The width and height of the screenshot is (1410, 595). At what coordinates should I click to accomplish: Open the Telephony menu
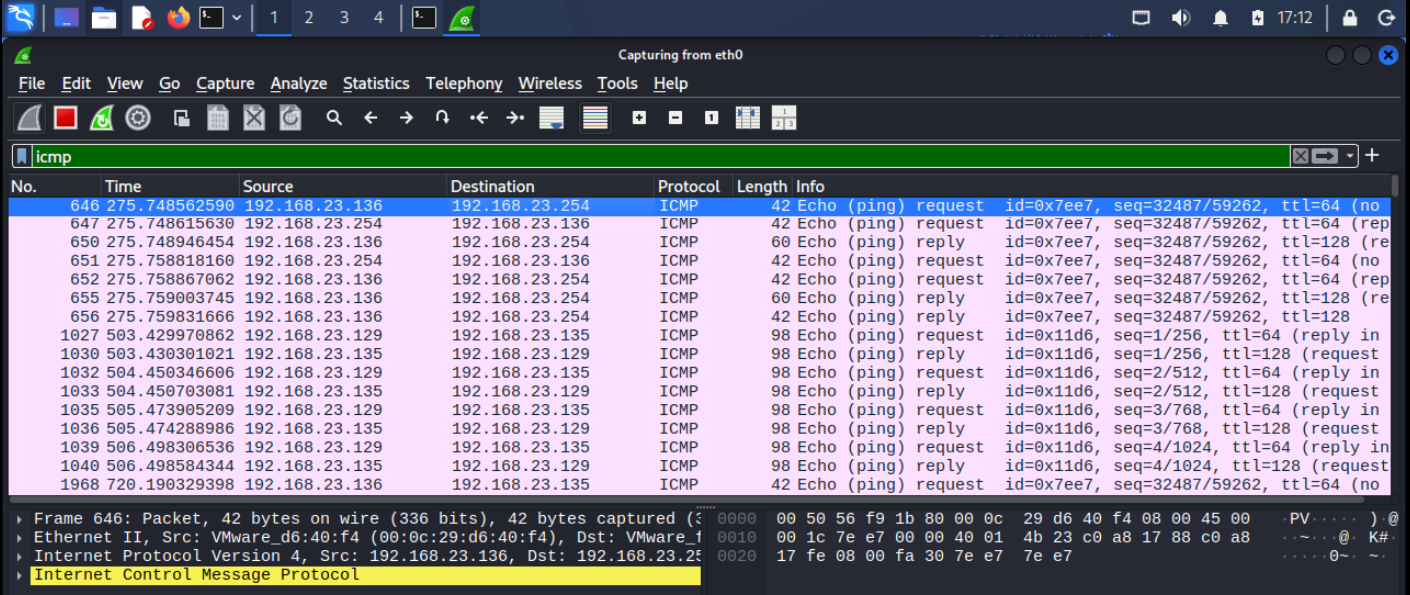tap(464, 84)
